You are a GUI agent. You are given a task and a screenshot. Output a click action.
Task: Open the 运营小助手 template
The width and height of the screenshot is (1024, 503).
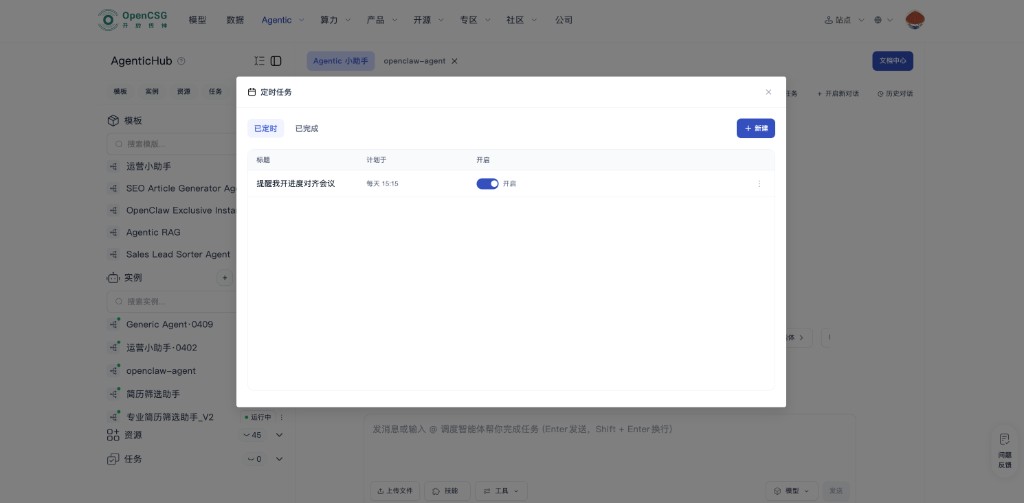(148, 167)
